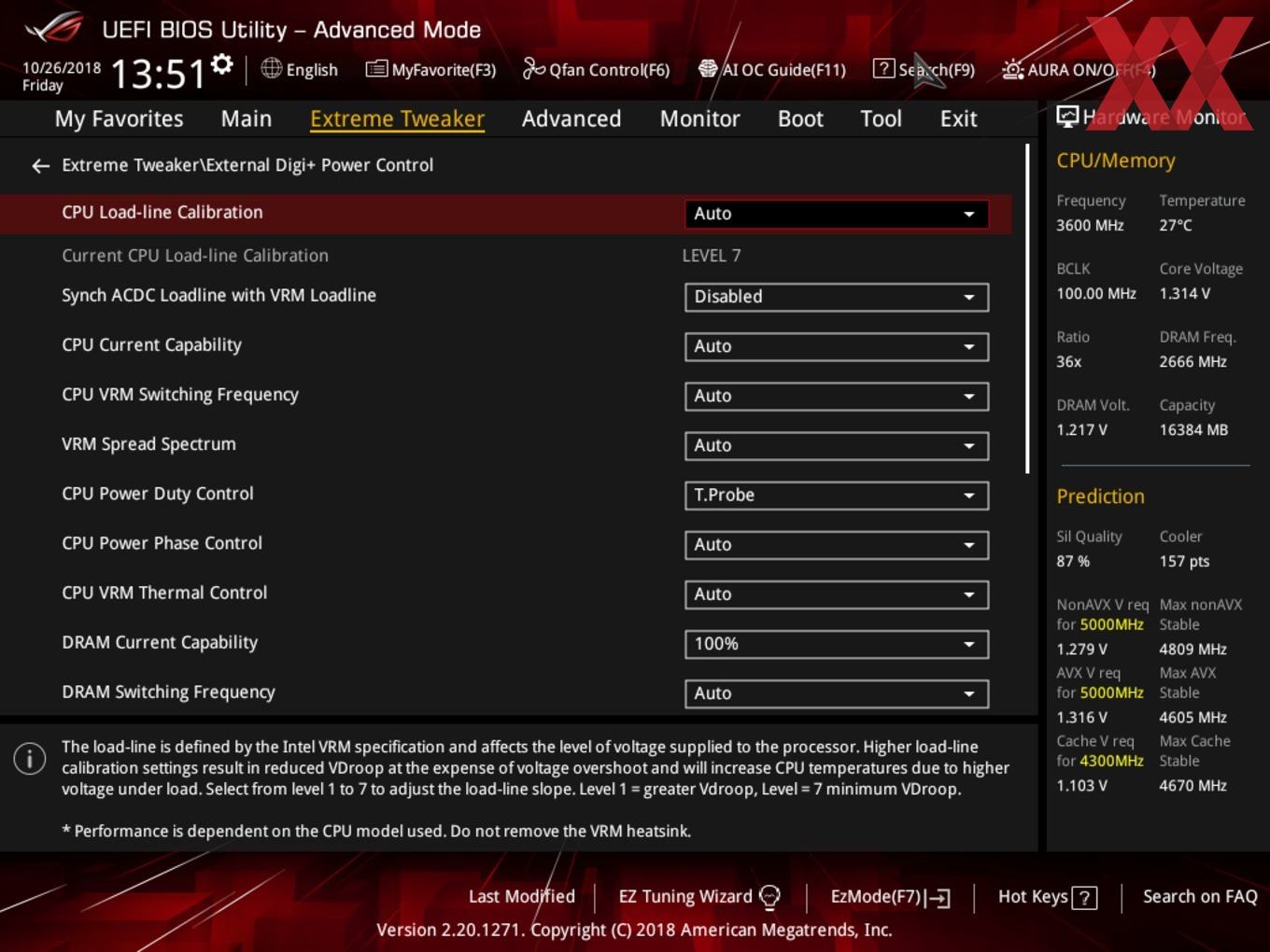The width and height of the screenshot is (1270, 952).
Task: Open CPU Current Capability dropdown
Action: pyautogui.click(x=836, y=346)
